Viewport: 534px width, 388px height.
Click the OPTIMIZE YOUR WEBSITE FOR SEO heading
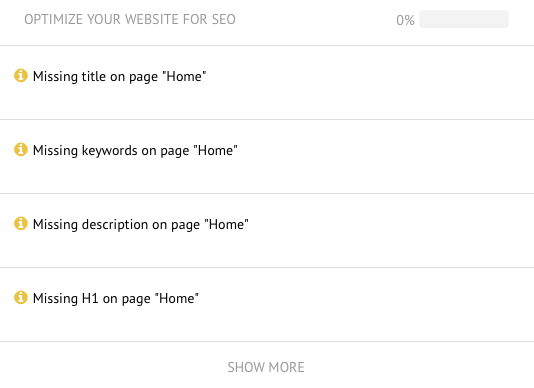click(x=130, y=19)
